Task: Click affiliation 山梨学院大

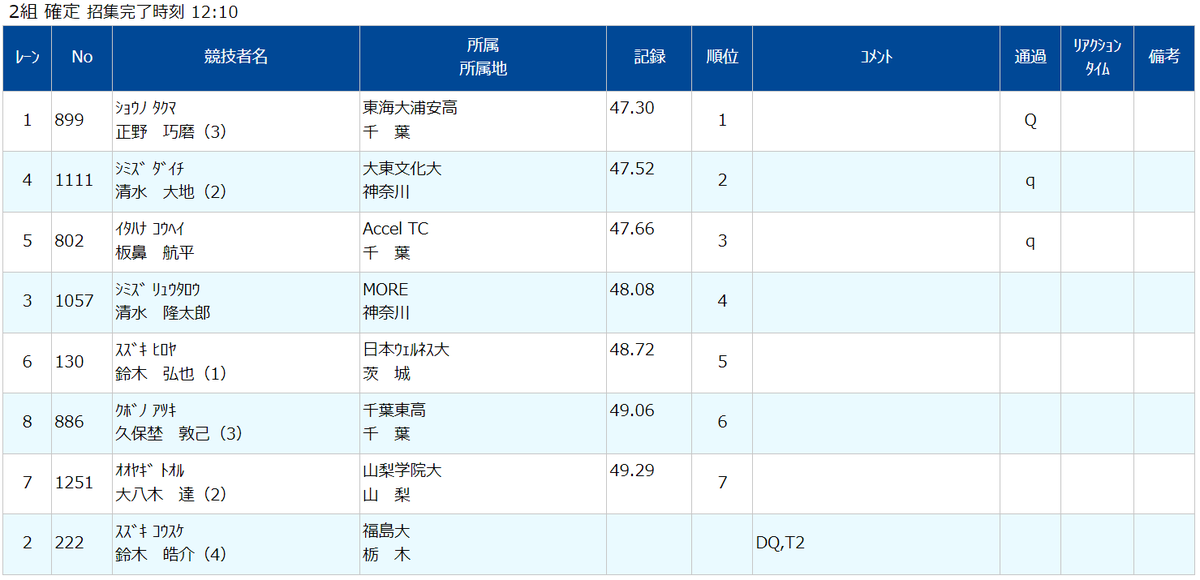Action: (402, 470)
